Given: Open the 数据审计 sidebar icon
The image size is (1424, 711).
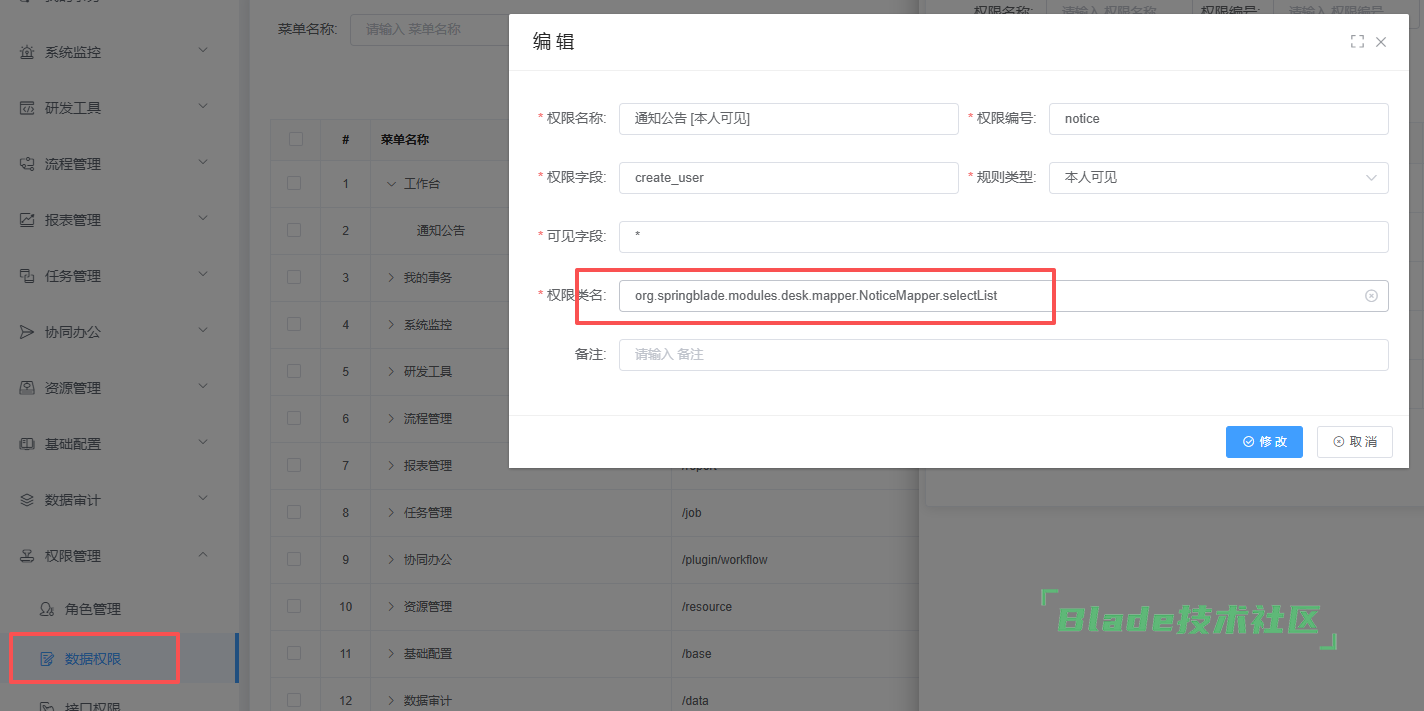Looking at the screenshot, I should [x=26, y=498].
